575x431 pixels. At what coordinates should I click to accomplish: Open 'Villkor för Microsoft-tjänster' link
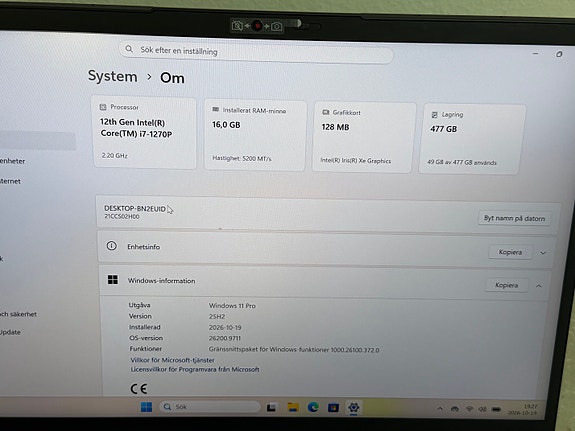(x=172, y=360)
